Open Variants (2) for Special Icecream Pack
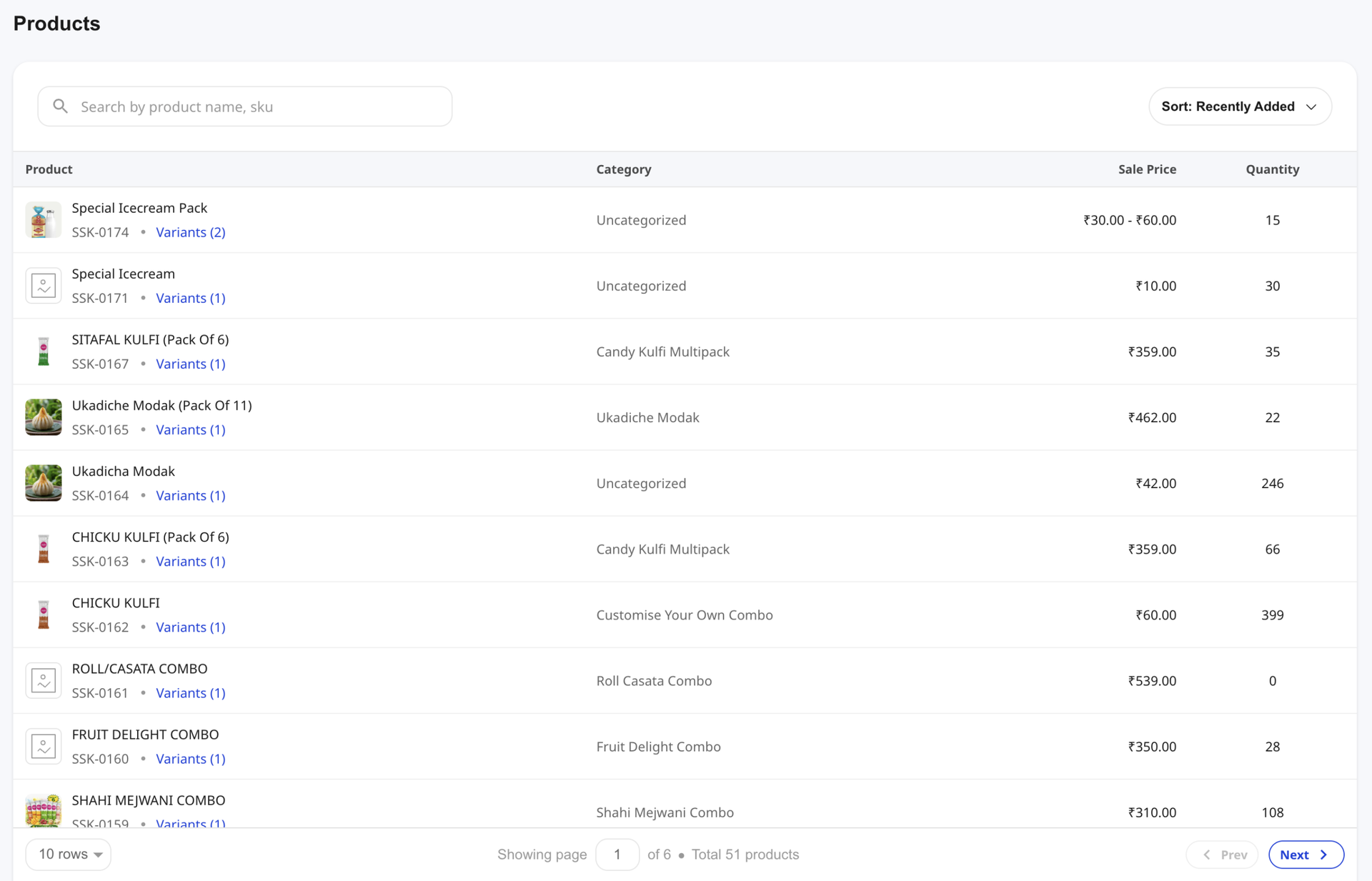Viewport: 1372px width, 881px height. (191, 232)
